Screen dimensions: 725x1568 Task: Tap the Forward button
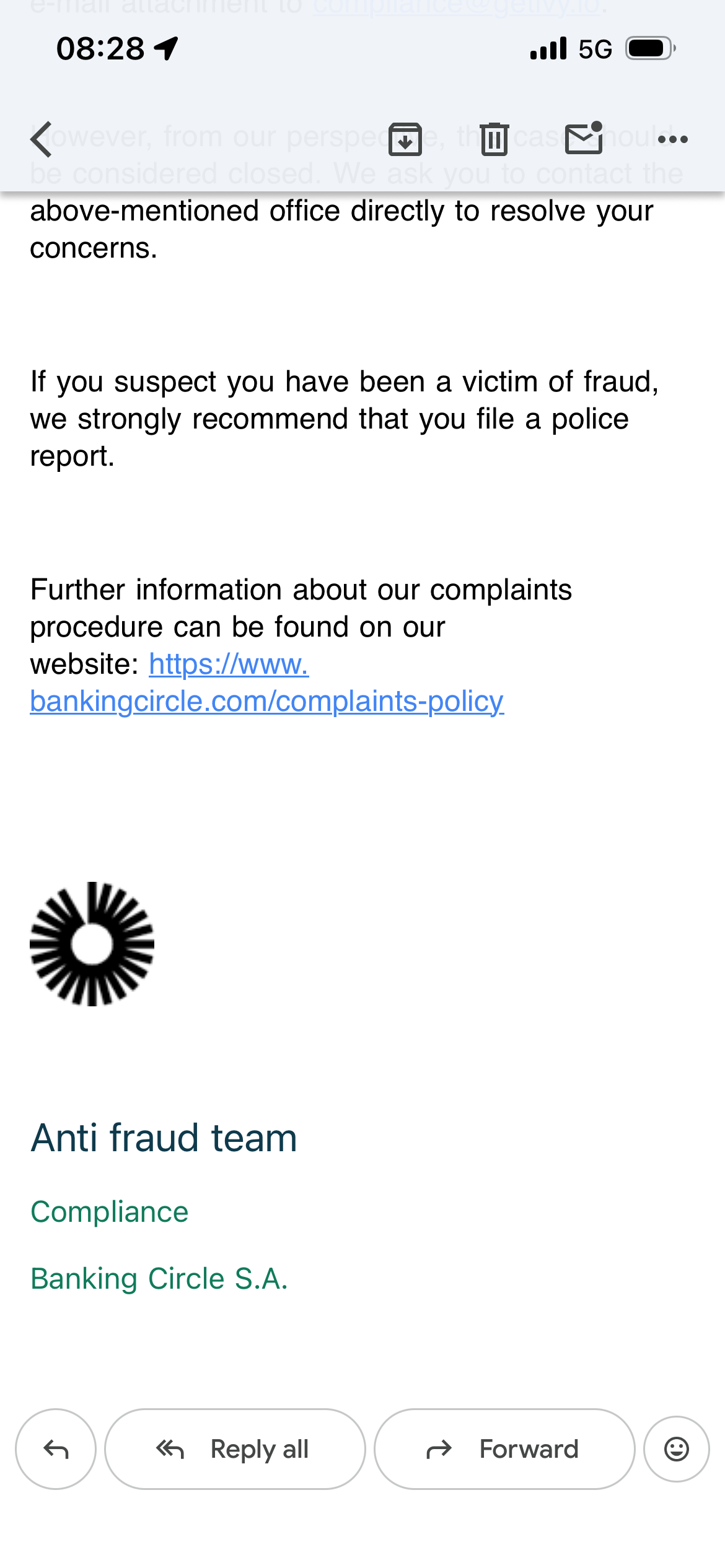coord(504,1449)
